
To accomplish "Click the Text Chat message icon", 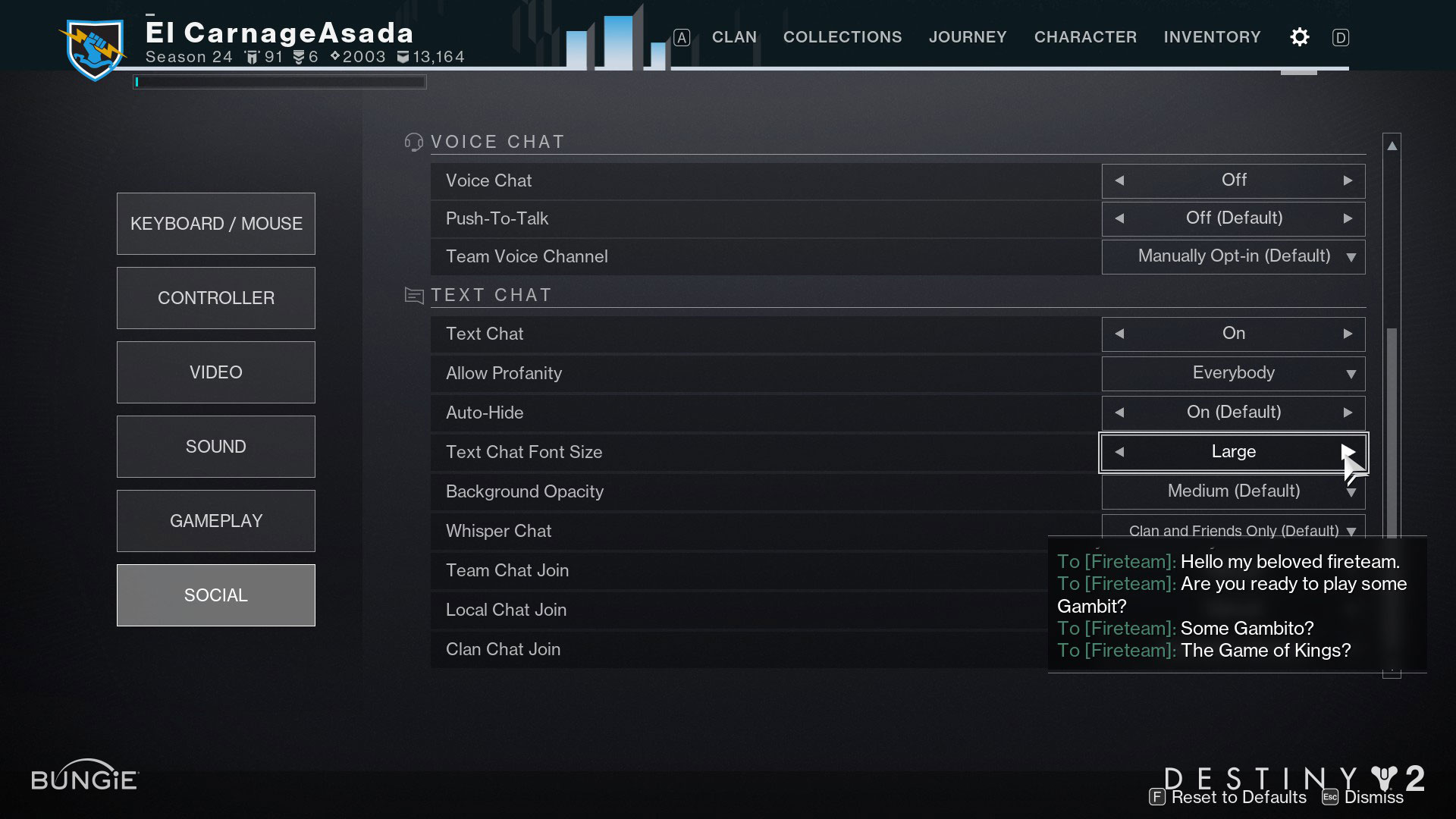I will tap(413, 294).
